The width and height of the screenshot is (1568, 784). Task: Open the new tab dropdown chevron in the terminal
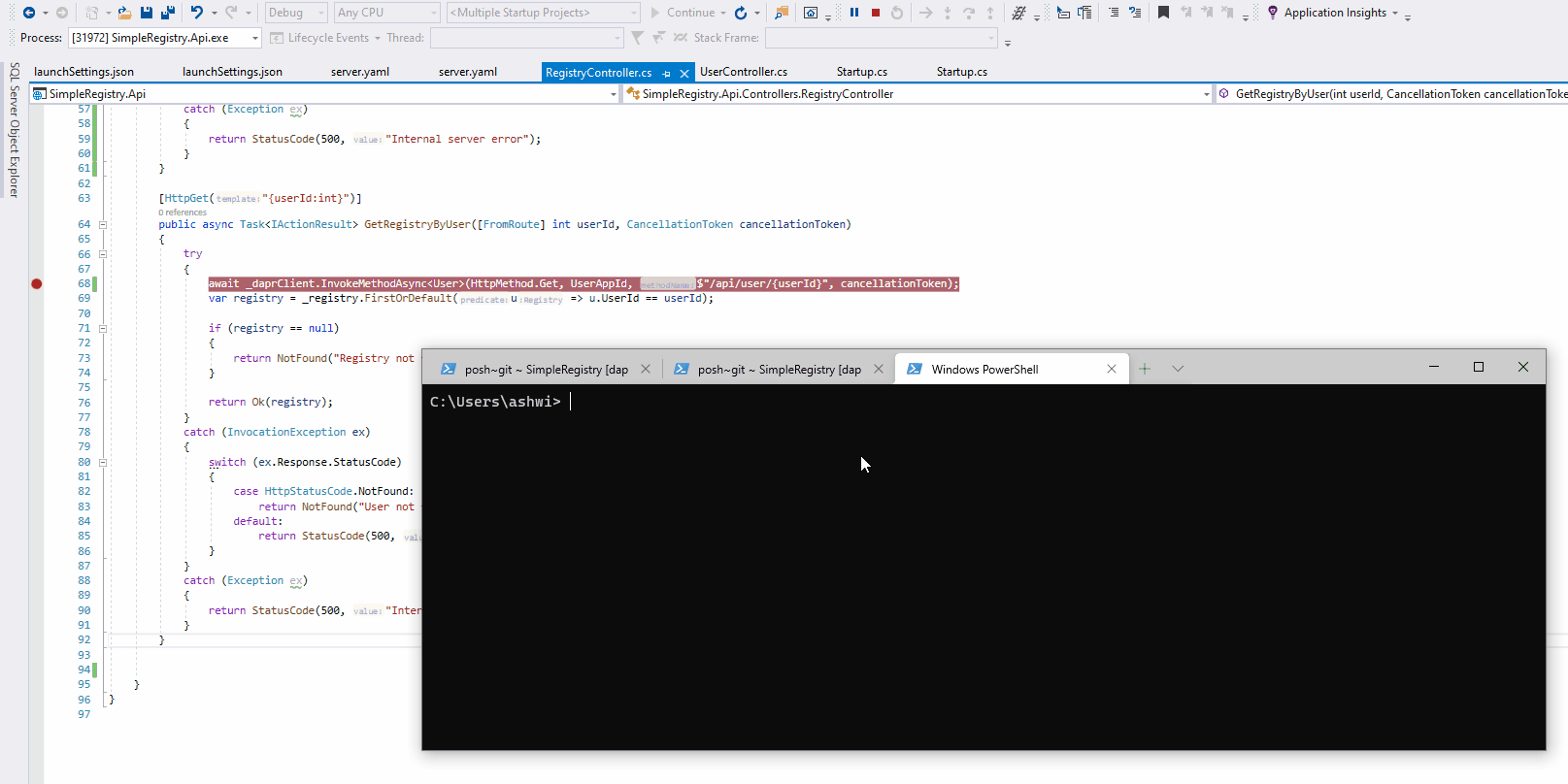pos(1178,369)
